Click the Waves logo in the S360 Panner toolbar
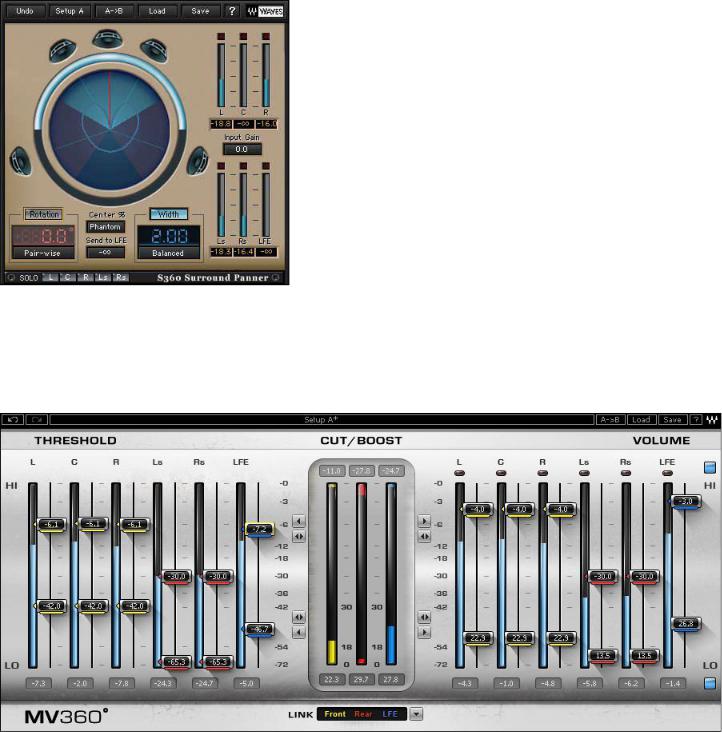Screen dimensions: 722x732 point(265,11)
